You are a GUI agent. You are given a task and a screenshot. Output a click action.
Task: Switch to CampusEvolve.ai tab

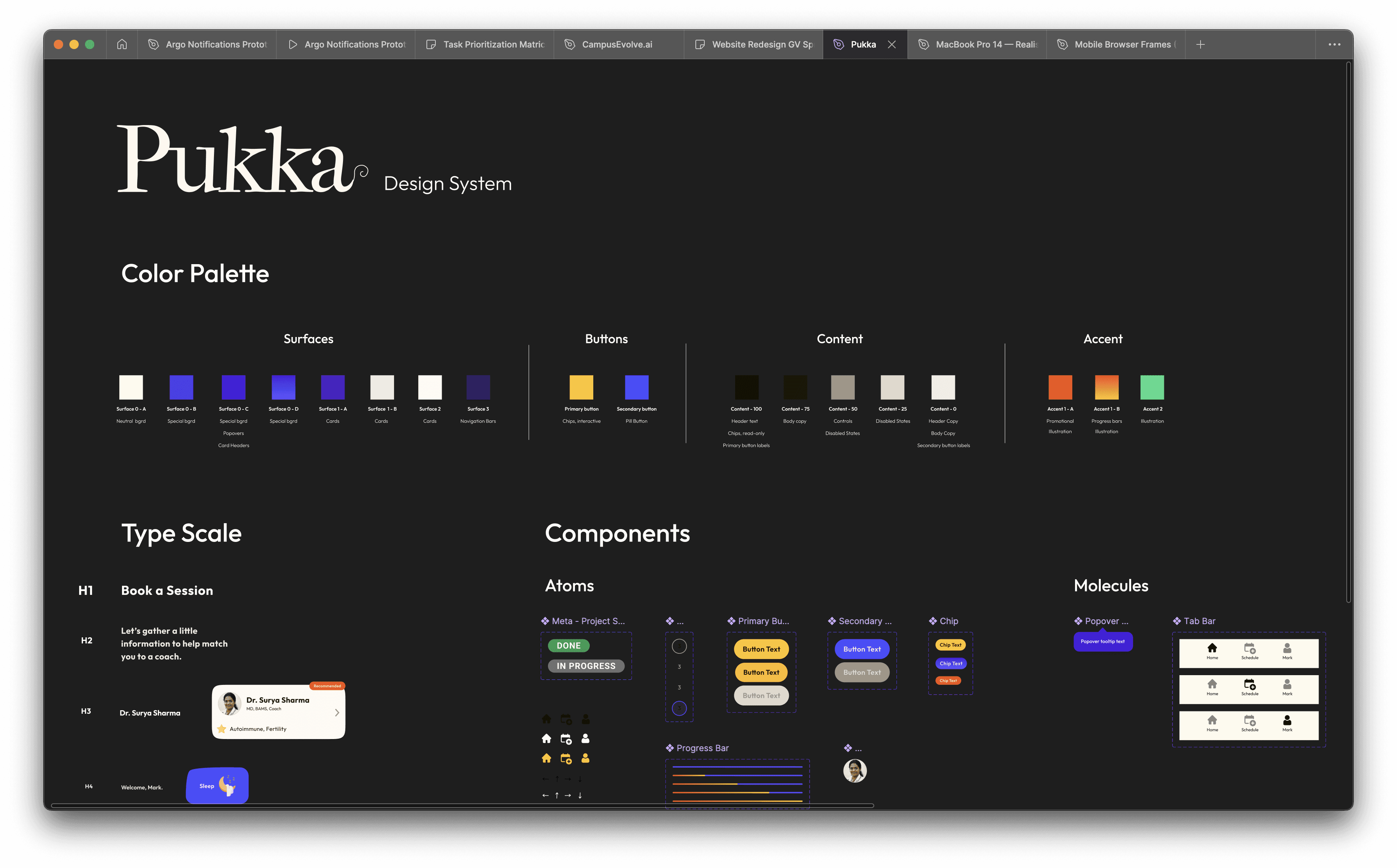click(617, 44)
